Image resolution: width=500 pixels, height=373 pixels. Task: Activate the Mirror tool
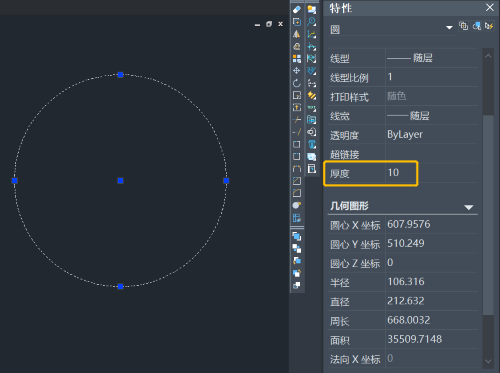tap(297, 34)
